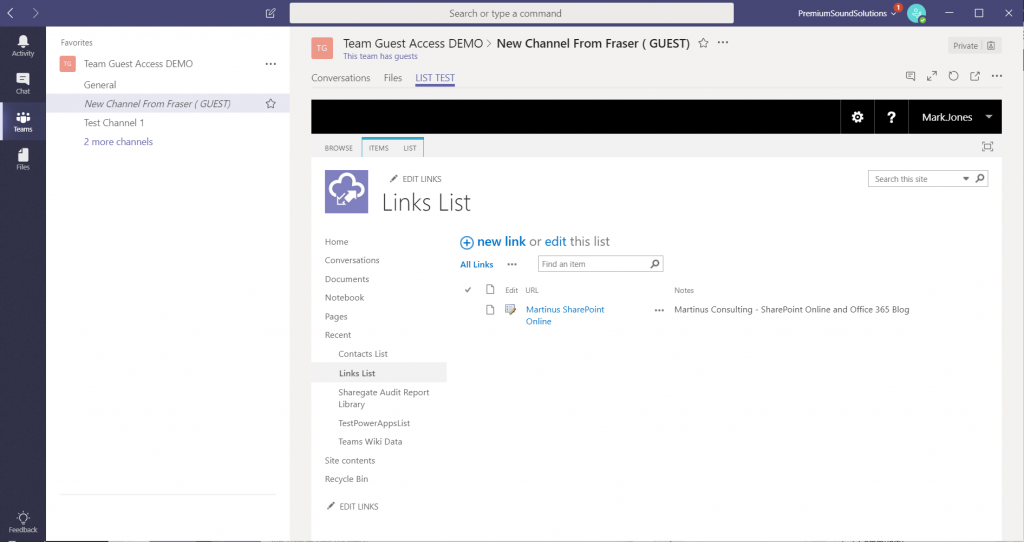Click edit this list link

(x=555, y=242)
